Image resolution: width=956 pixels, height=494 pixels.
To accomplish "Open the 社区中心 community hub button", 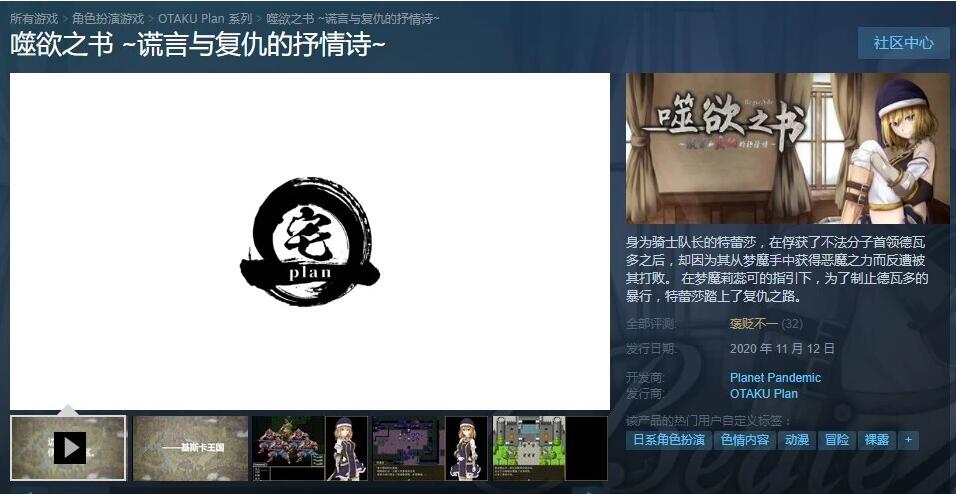I will coord(904,43).
